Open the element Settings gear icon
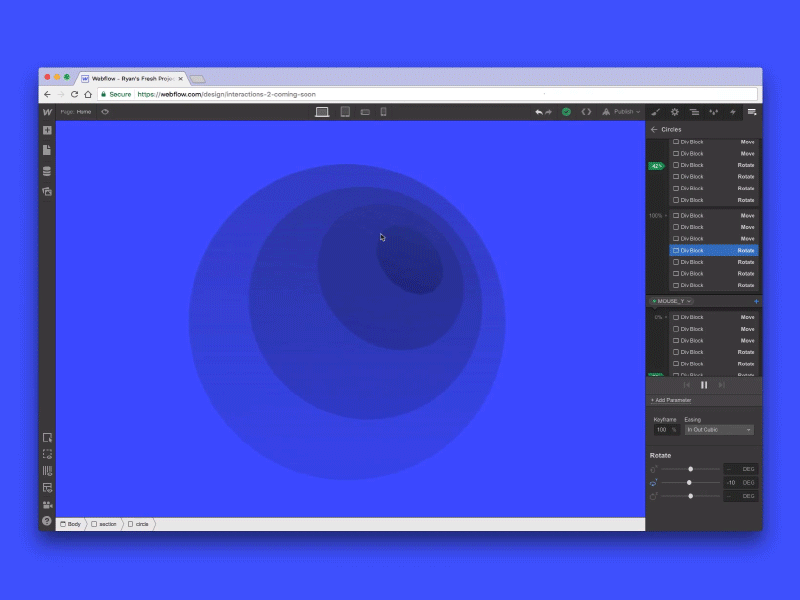The height and width of the screenshot is (600, 800). 675,112
